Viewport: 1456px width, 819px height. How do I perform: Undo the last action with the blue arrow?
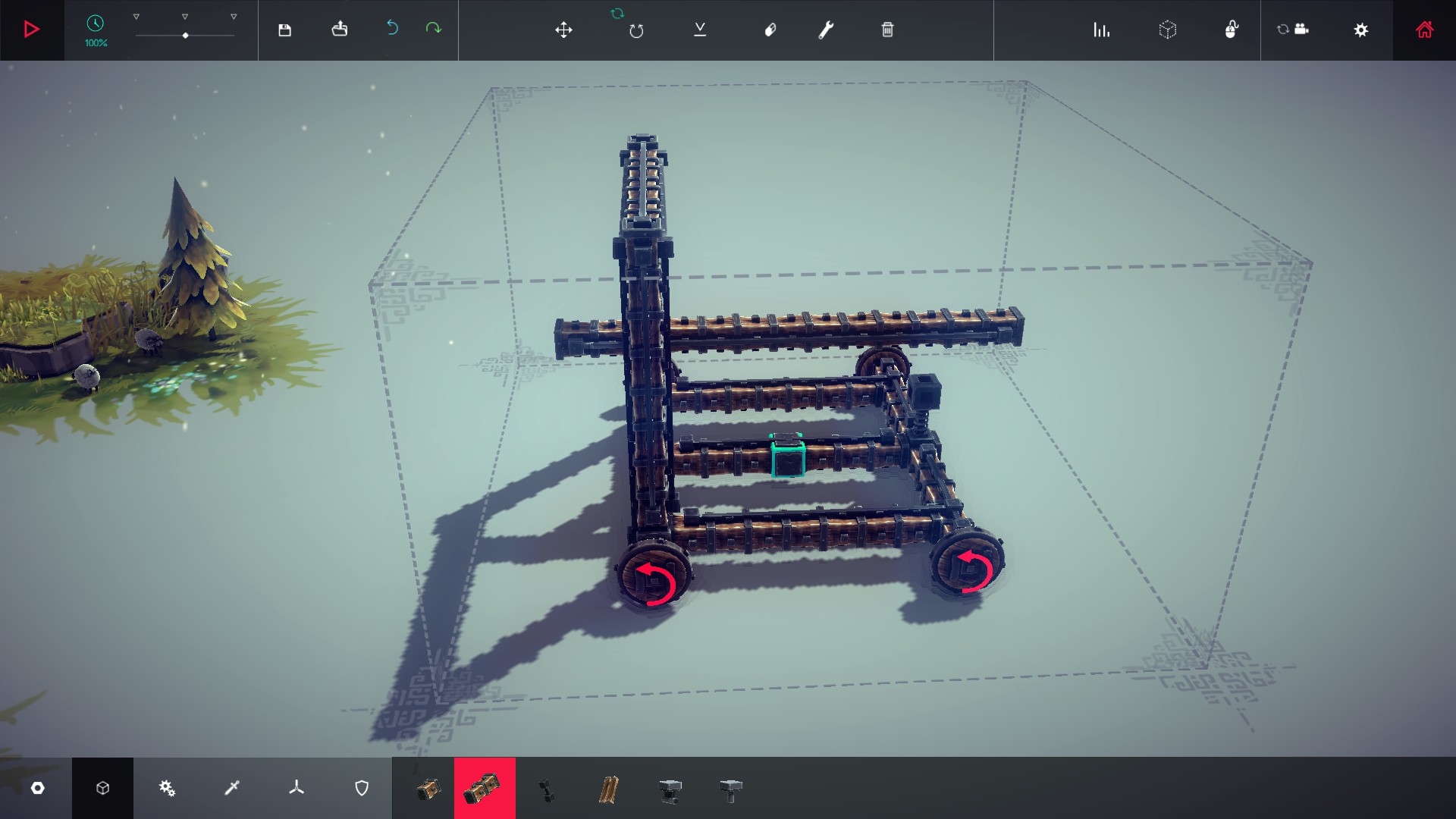click(x=392, y=29)
